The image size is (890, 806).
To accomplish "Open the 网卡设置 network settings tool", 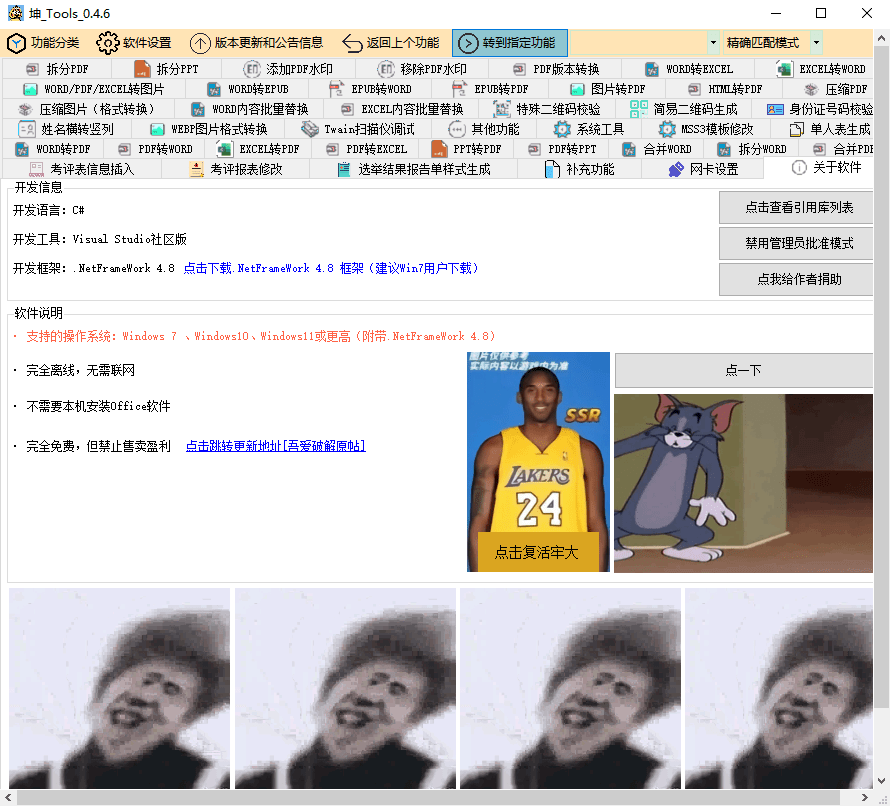I will pos(710,168).
